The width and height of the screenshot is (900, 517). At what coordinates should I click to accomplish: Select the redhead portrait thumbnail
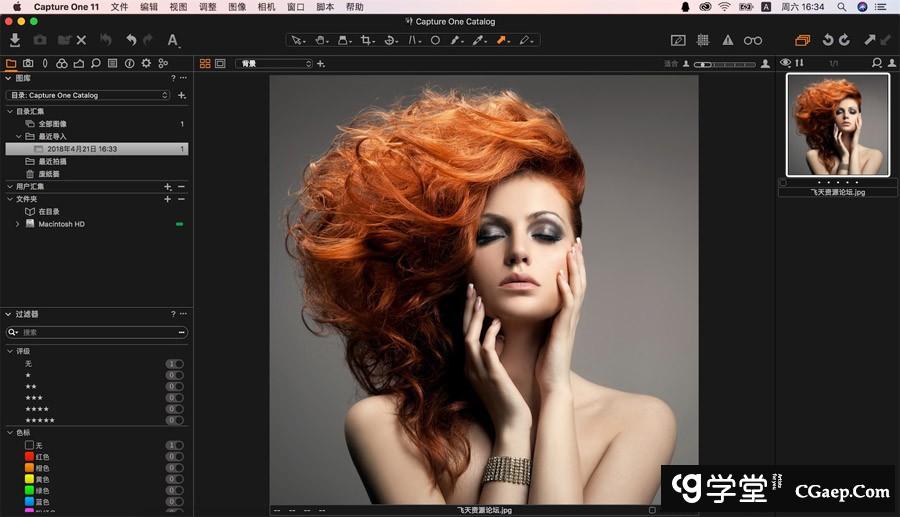(837, 125)
